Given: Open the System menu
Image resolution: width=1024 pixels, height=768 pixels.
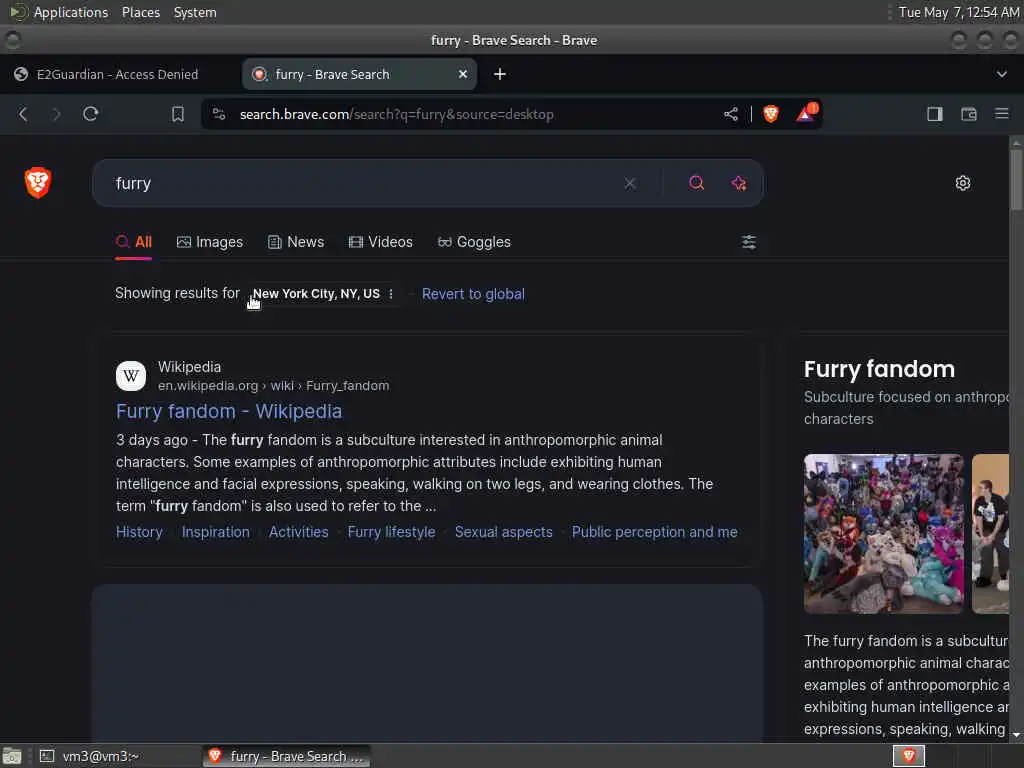Looking at the screenshot, I should 195,12.
